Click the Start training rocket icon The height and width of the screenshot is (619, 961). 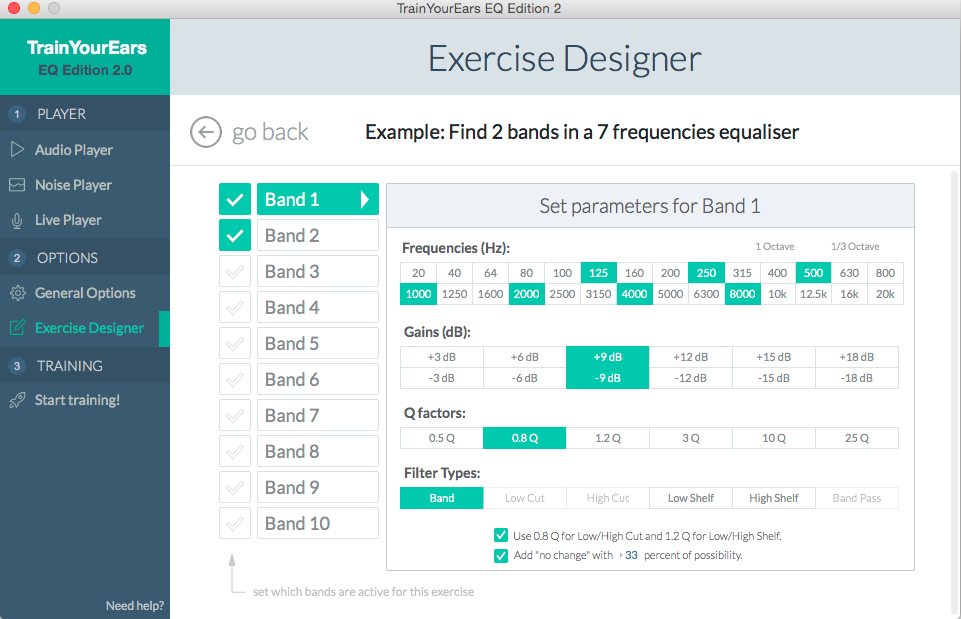(x=17, y=400)
